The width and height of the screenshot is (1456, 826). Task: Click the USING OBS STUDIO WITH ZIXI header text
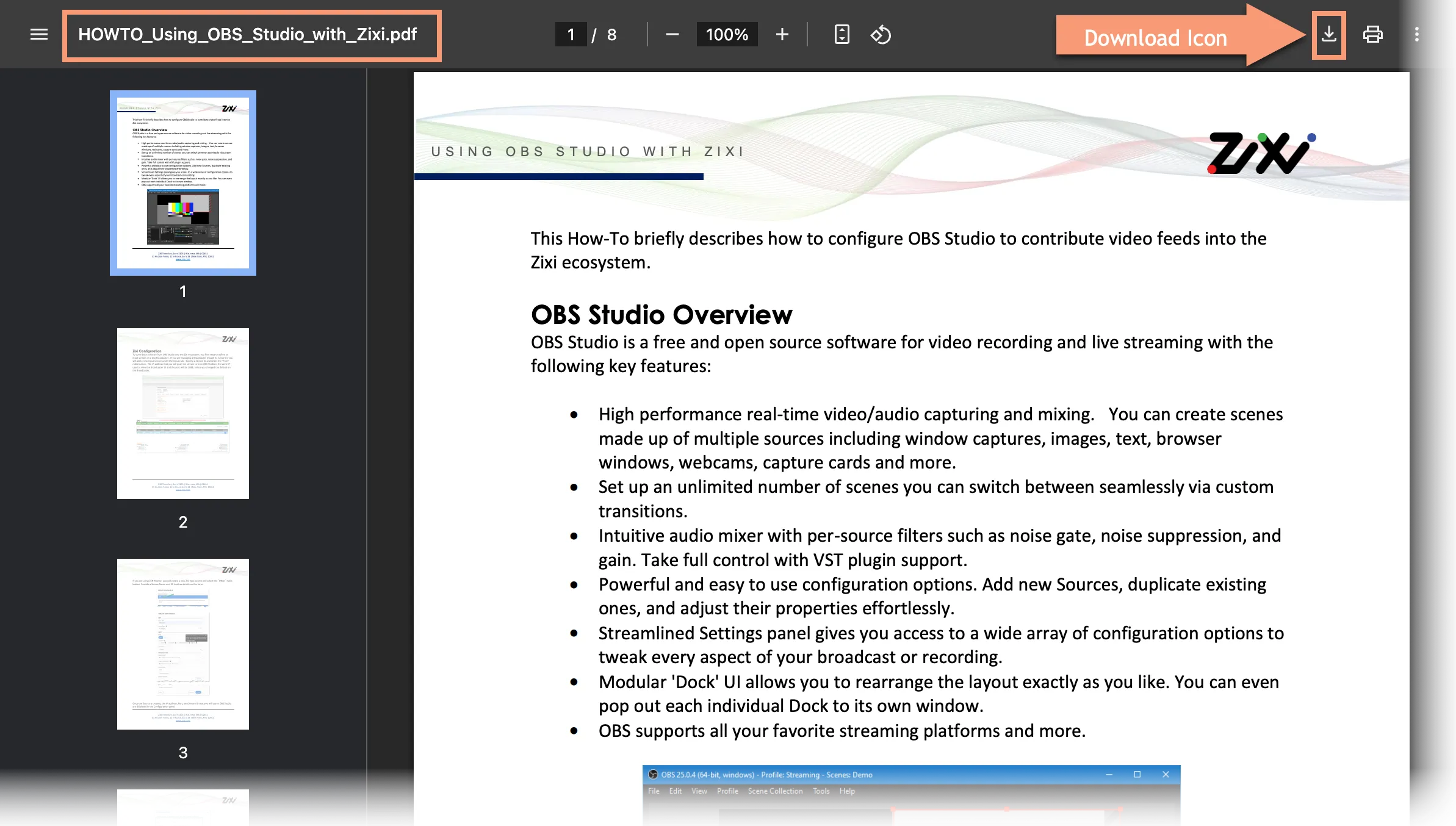pos(587,151)
